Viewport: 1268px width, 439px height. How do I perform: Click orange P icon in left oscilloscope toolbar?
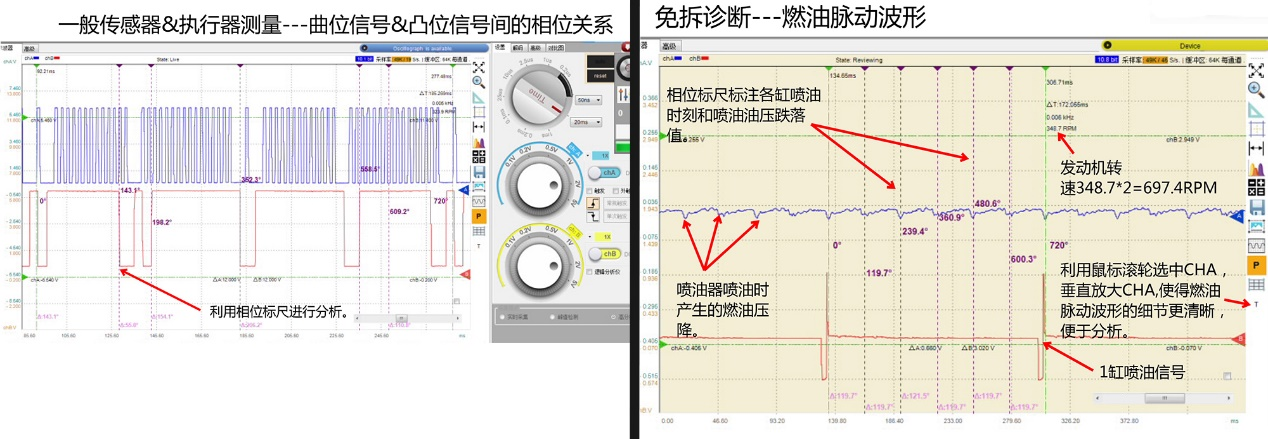click(x=478, y=216)
